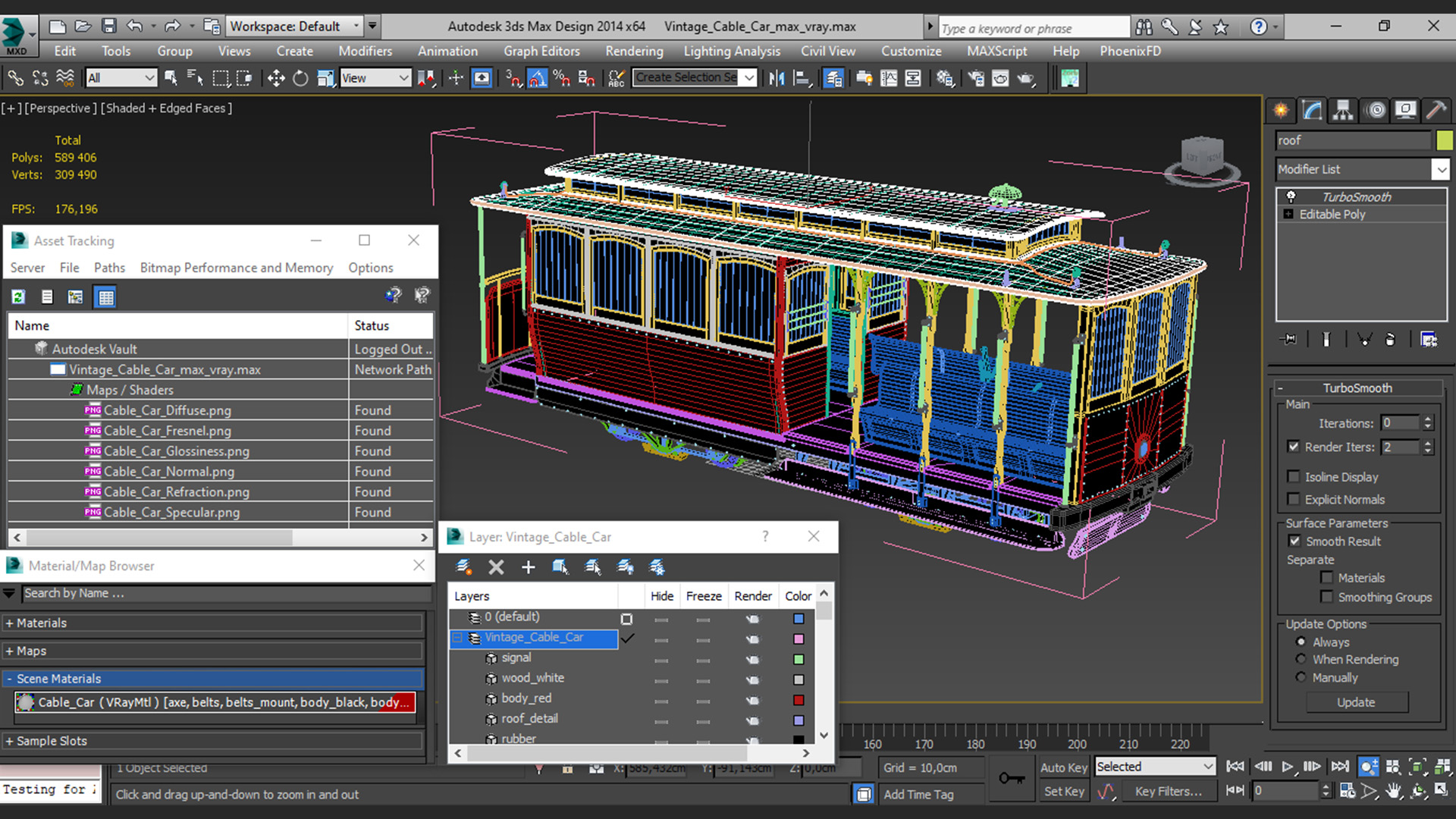Click the Undo arrow icon
The image size is (1456, 819).
pos(135,27)
